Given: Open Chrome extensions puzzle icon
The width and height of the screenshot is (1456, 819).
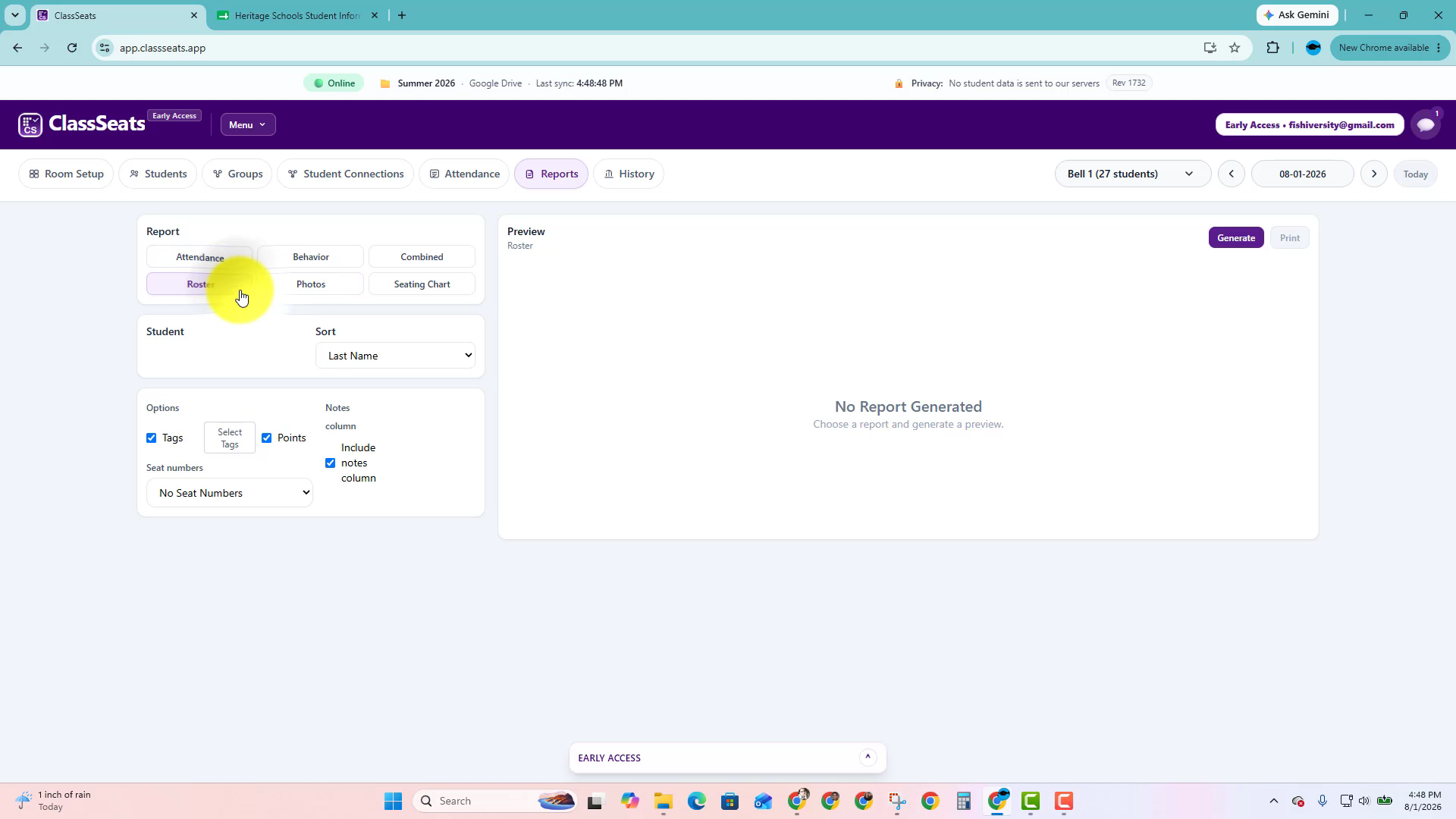Looking at the screenshot, I should [1272, 48].
